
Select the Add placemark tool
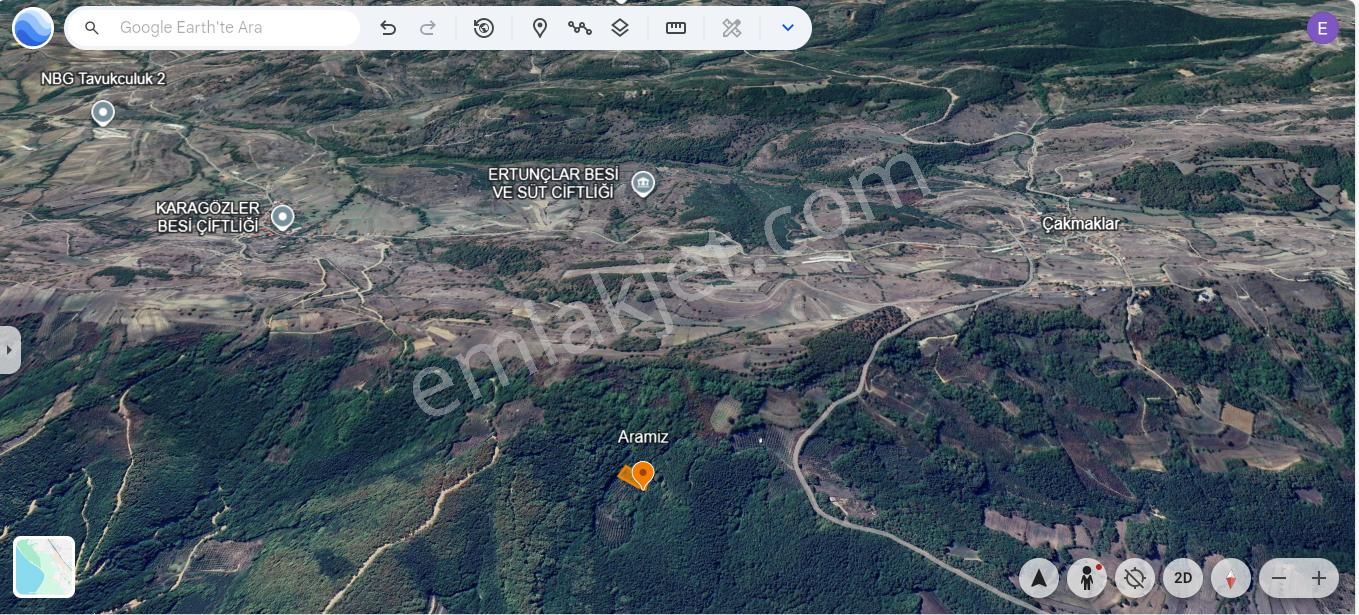(540, 27)
